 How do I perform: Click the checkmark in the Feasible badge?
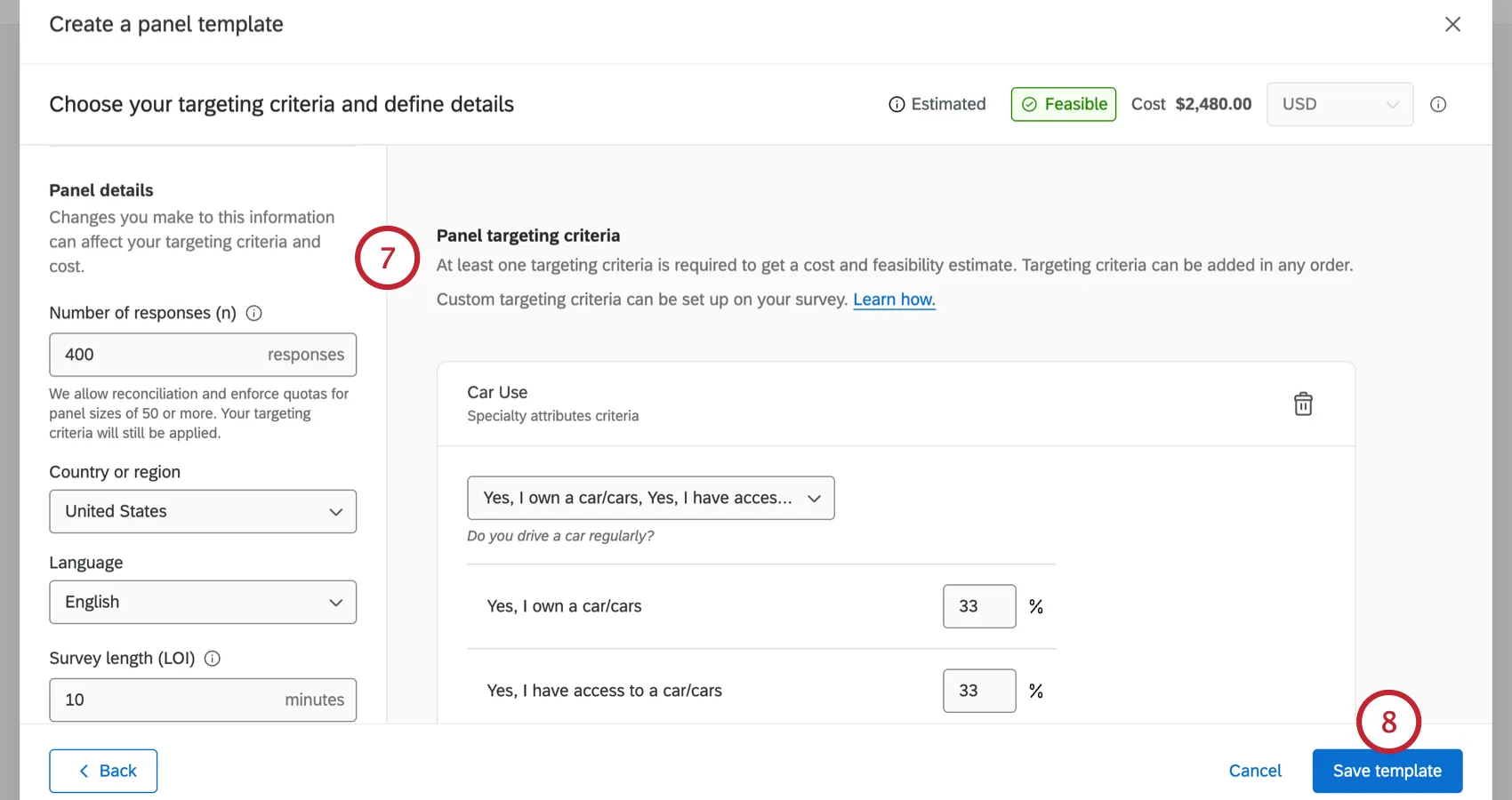coord(1030,104)
